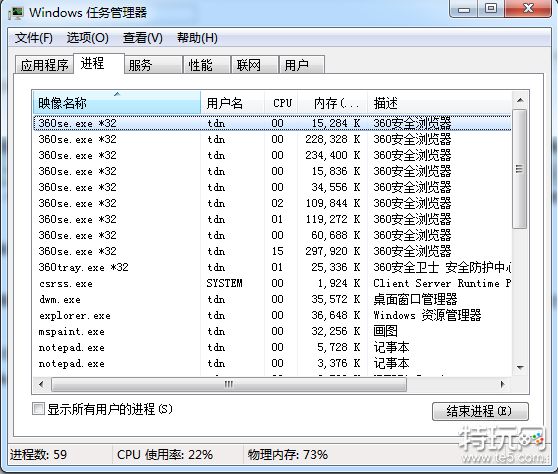Maximize the Task Manager window
Screen dimensions: 558x474
[491, 9]
